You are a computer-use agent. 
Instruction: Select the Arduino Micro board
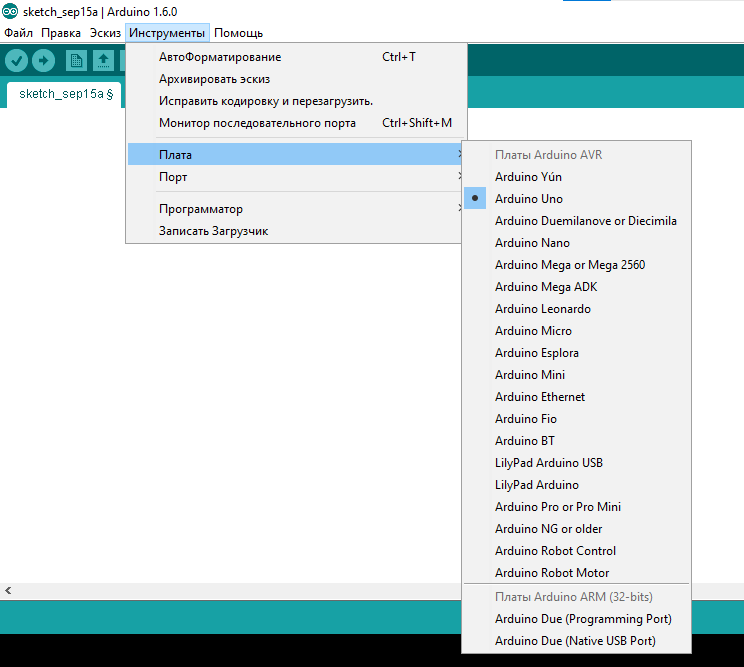coord(577,331)
